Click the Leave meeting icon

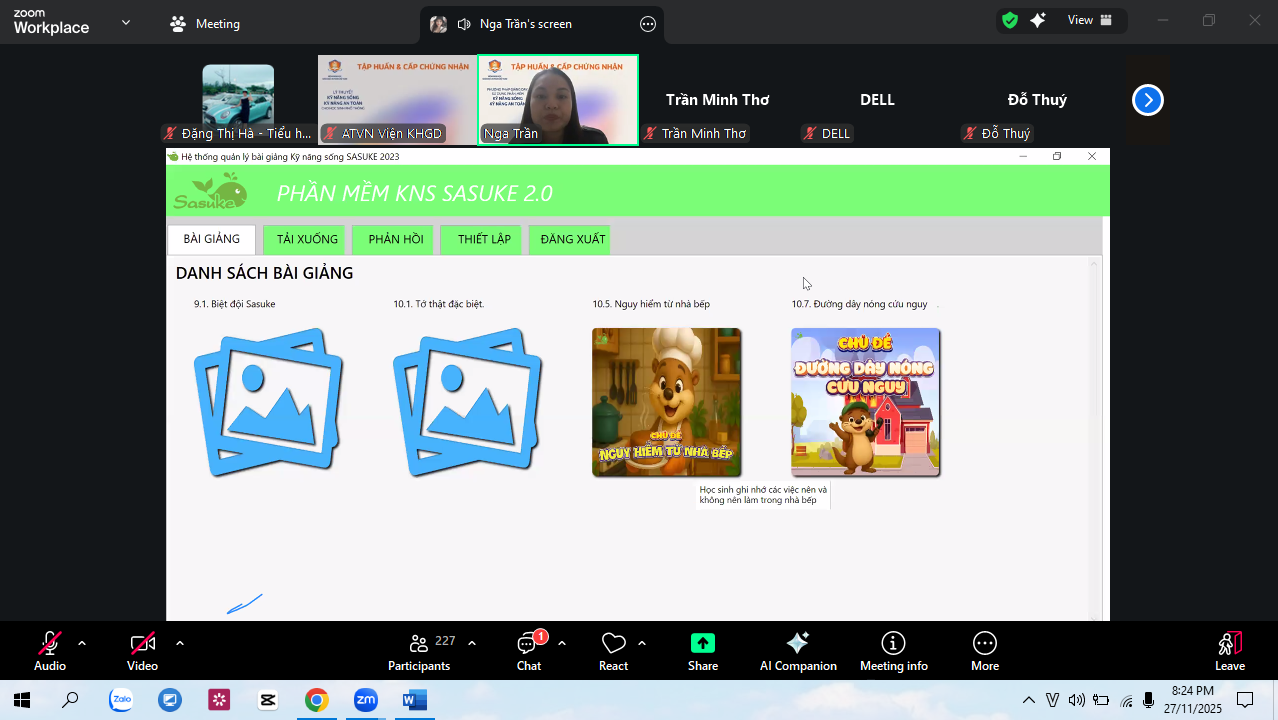1229,643
